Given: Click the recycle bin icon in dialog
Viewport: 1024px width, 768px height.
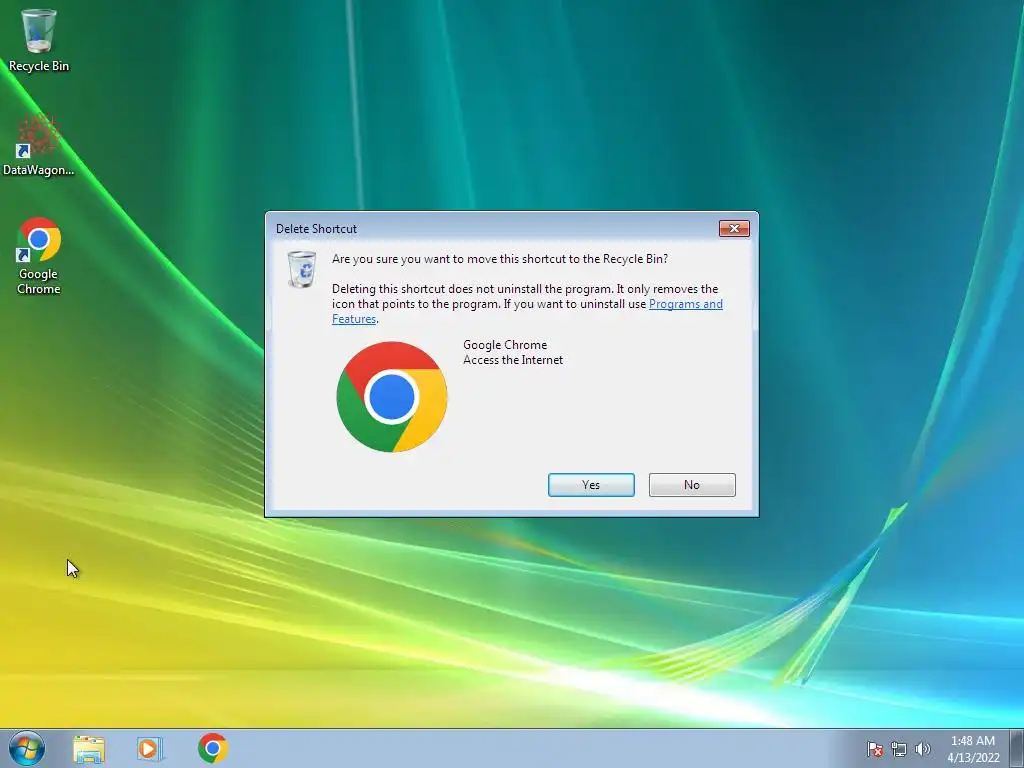Looking at the screenshot, I should coord(302,268).
